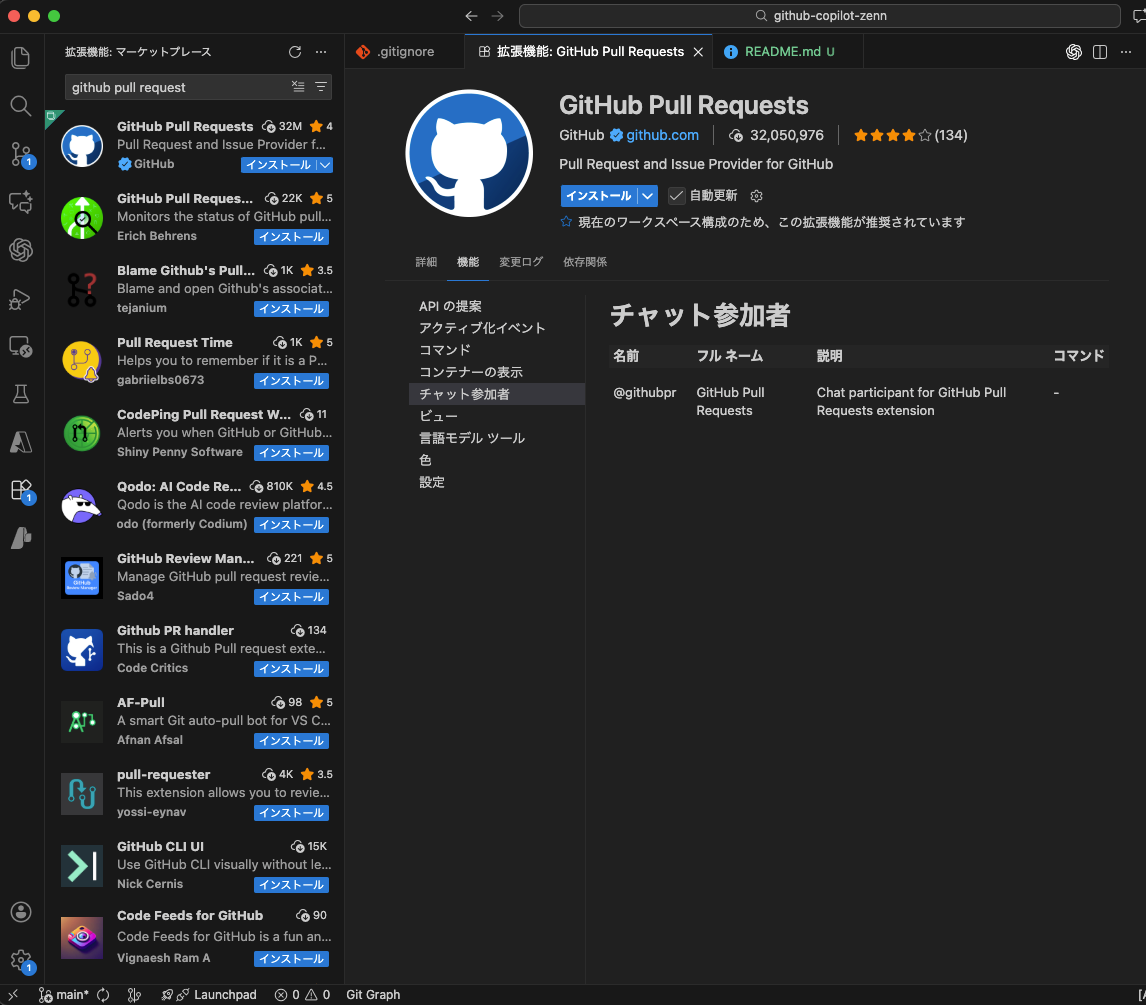Split the editor to the right
Viewport: 1146px width, 1005px height.
click(x=1099, y=52)
